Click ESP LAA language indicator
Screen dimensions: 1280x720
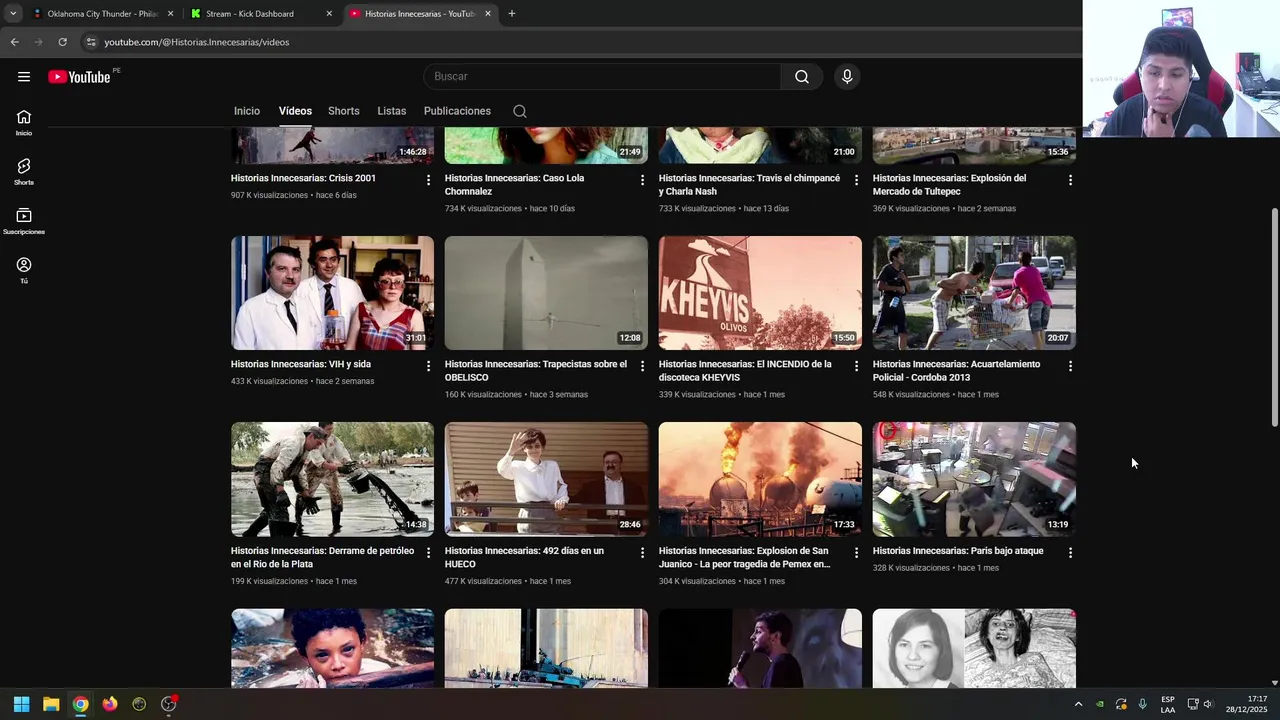tap(1168, 704)
